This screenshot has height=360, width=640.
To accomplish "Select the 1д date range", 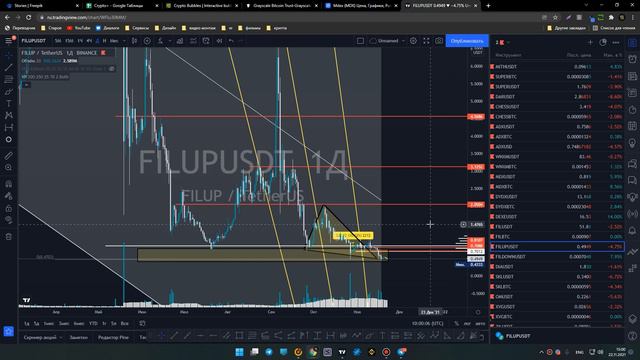I will click(x=27, y=323).
